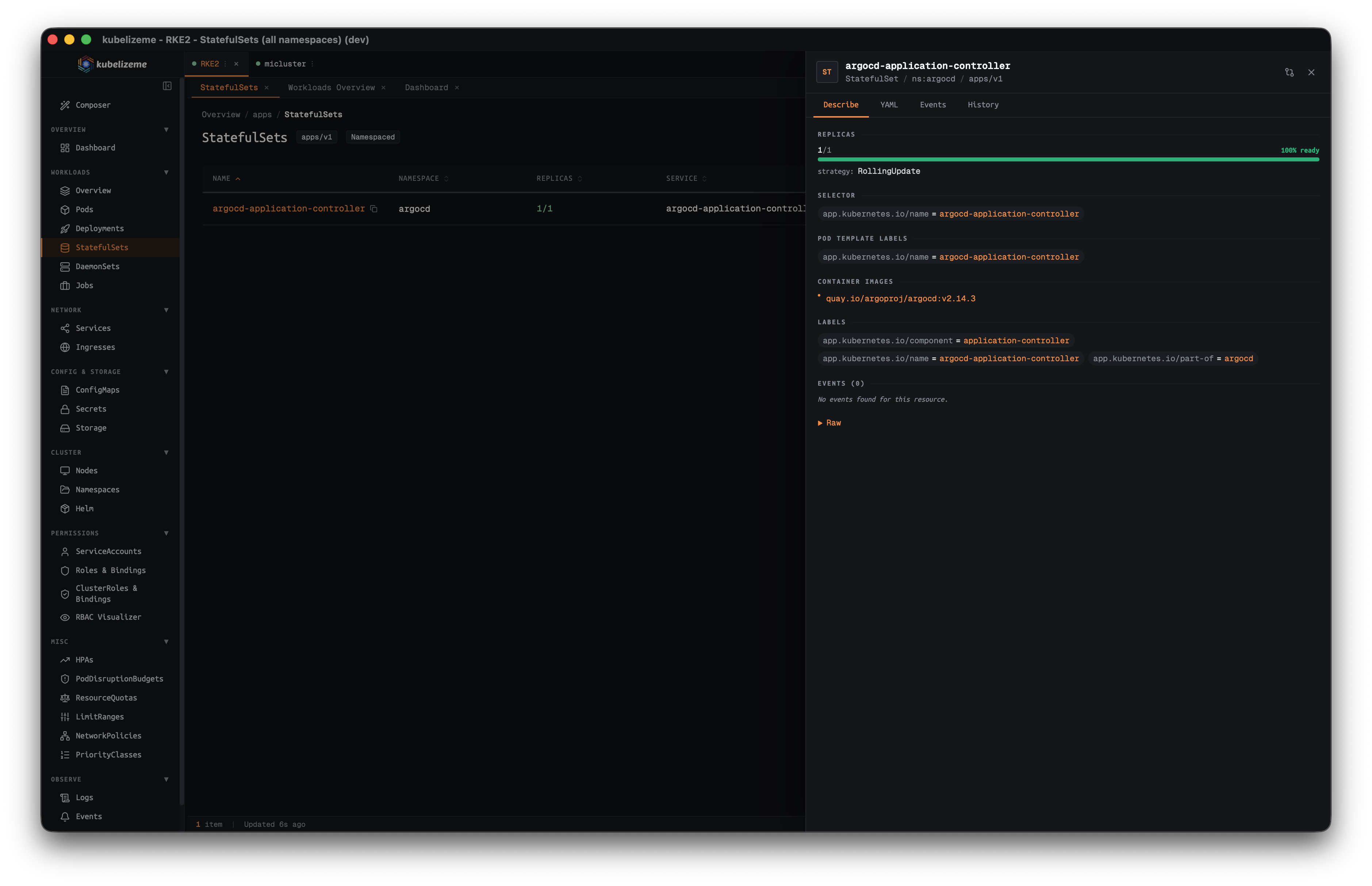Image resolution: width=1372 pixels, height=886 pixels.
Task: Click the ResourceQuotas scale icon
Action: tap(65, 698)
